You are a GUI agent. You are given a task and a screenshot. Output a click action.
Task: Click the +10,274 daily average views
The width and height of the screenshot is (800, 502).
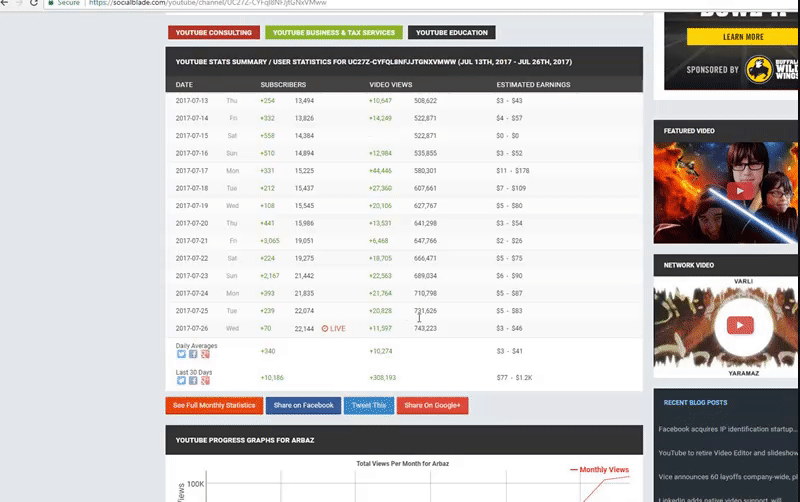pyautogui.click(x=381, y=352)
